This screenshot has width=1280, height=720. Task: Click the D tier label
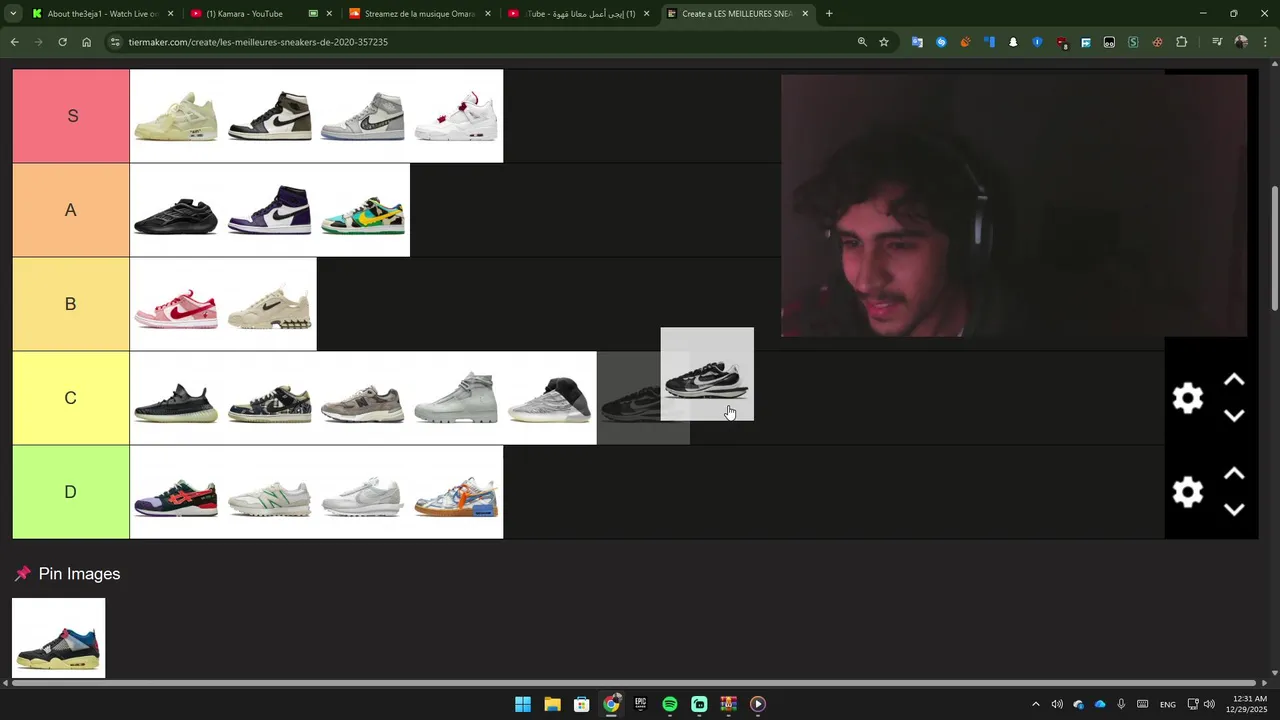pyautogui.click(x=71, y=492)
